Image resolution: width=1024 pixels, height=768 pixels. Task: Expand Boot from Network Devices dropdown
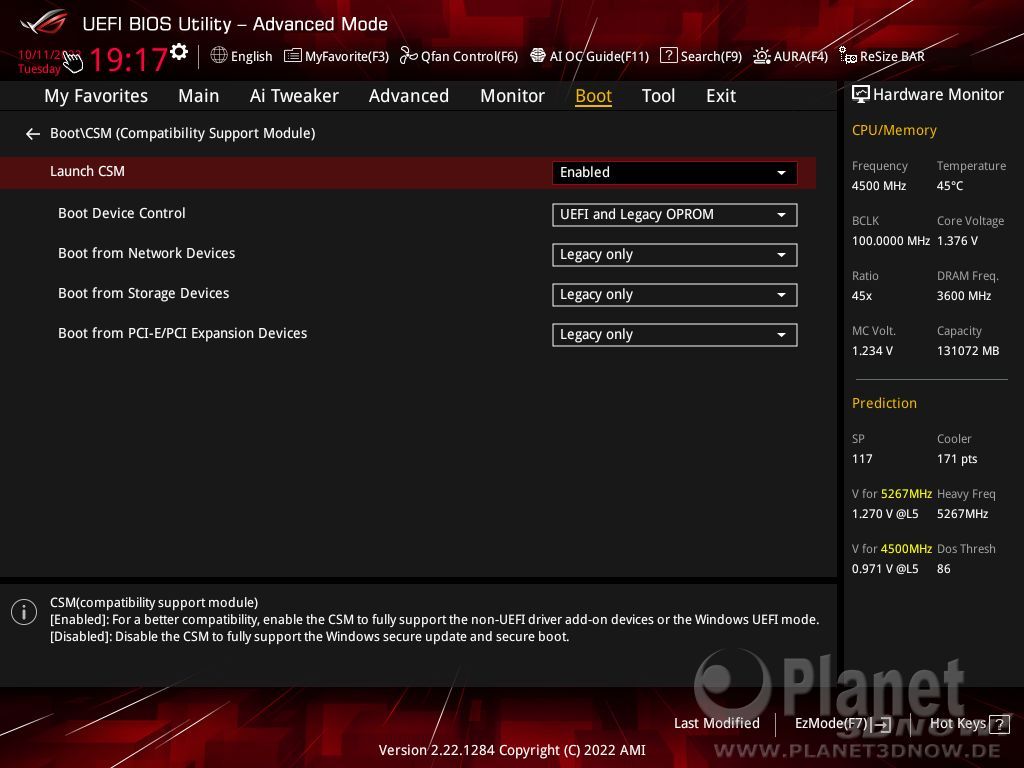(x=675, y=255)
